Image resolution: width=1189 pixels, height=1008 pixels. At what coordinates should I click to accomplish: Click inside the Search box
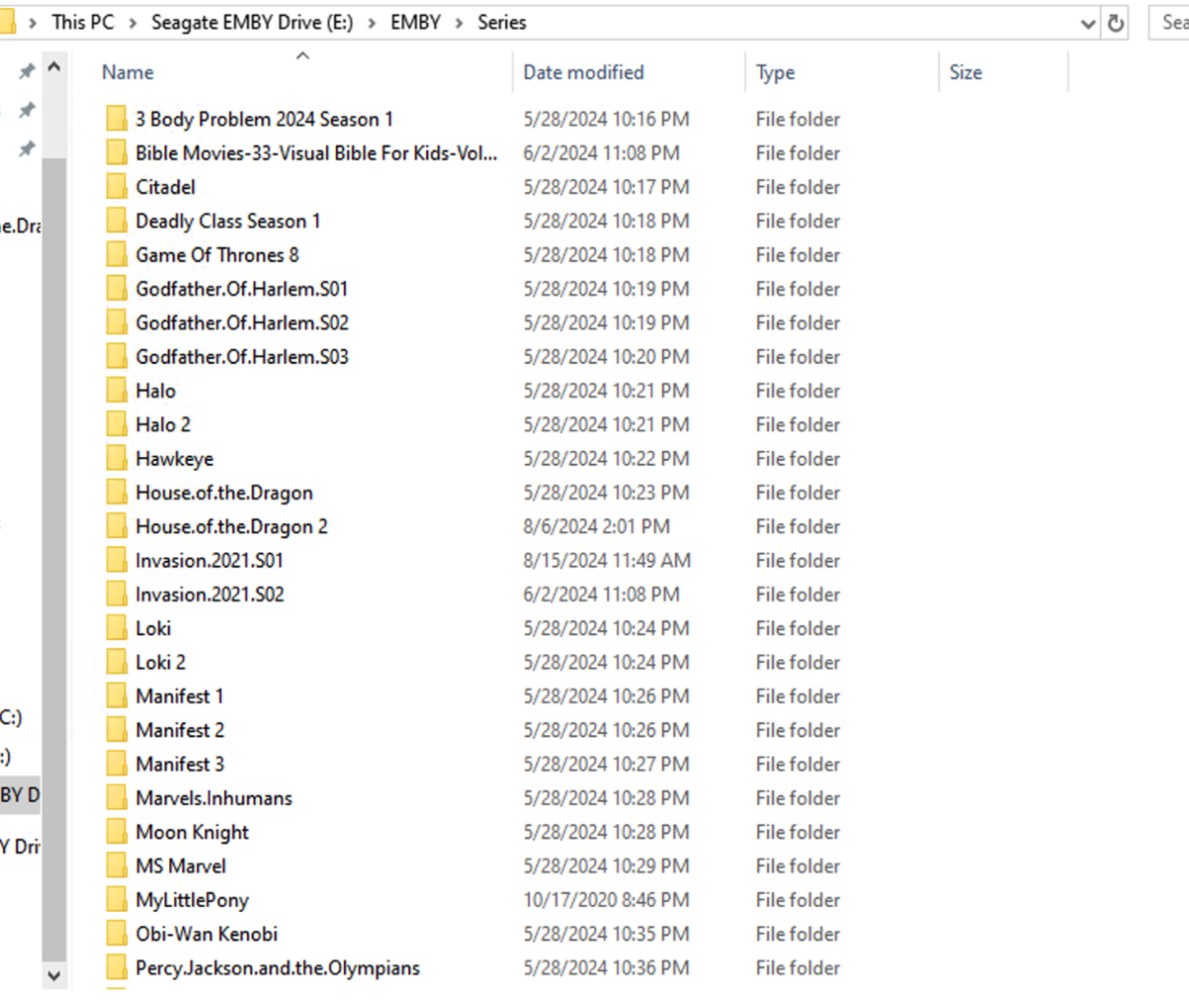[x=1169, y=22]
